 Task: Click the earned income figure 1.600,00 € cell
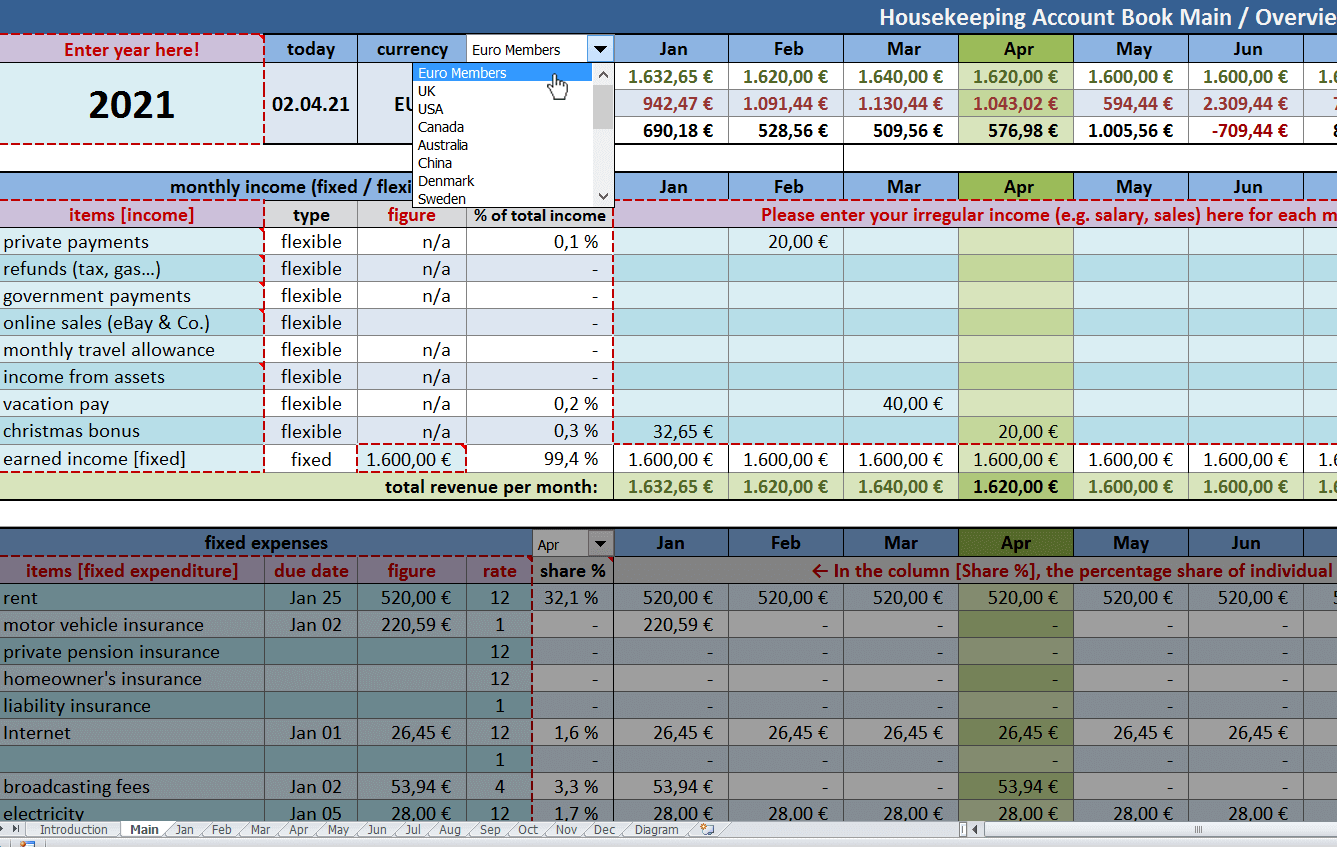click(411, 459)
